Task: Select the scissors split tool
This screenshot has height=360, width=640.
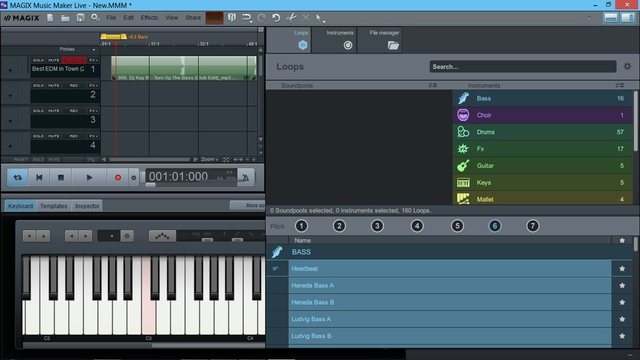Action: point(291,18)
